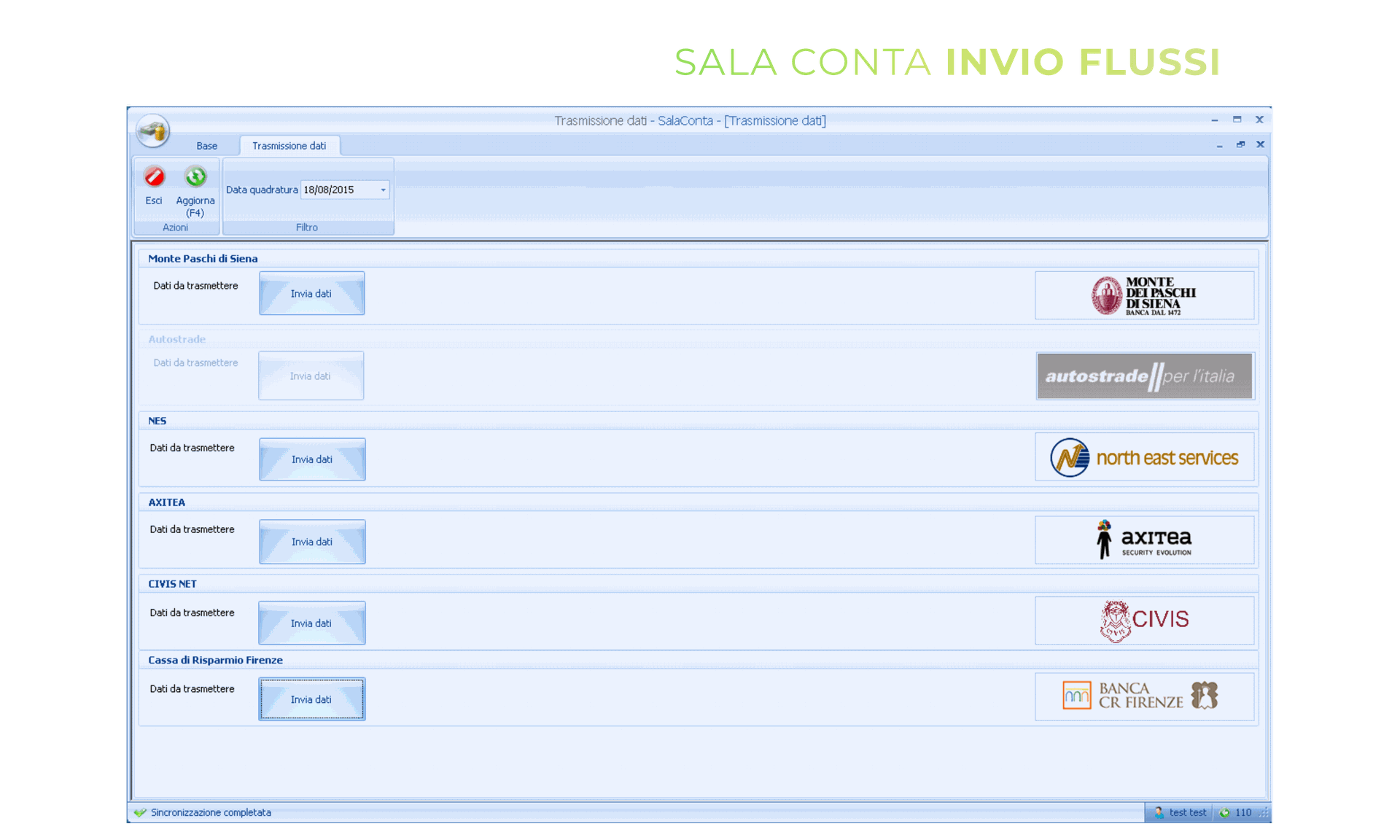The height and width of the screenshot is (840, 1400).
Task: Click the north east services logo
Action: pyautogui.click(x=1144, y=458)
